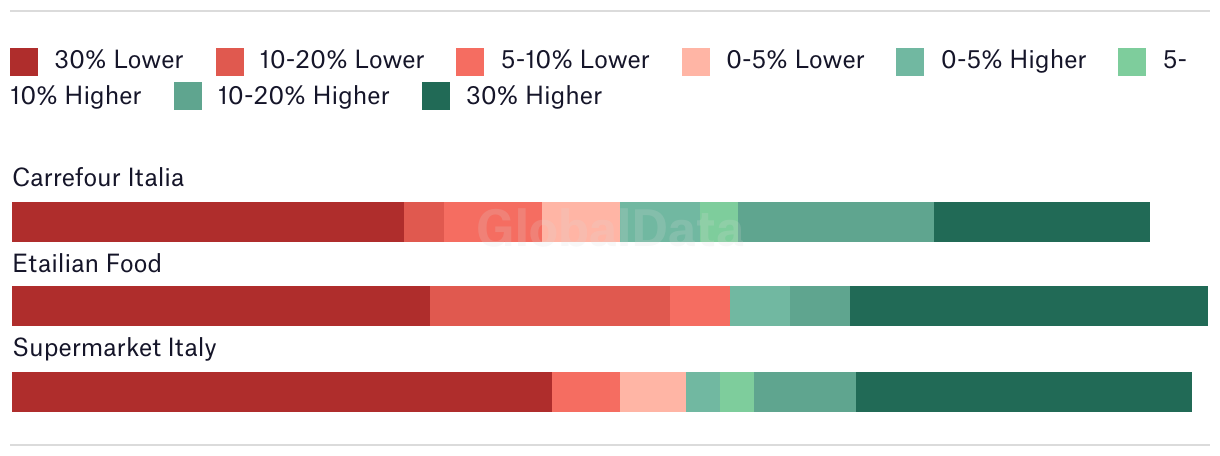Select the 30% Higher legend label
The image size is (1220, 456).
click(534, 96)
